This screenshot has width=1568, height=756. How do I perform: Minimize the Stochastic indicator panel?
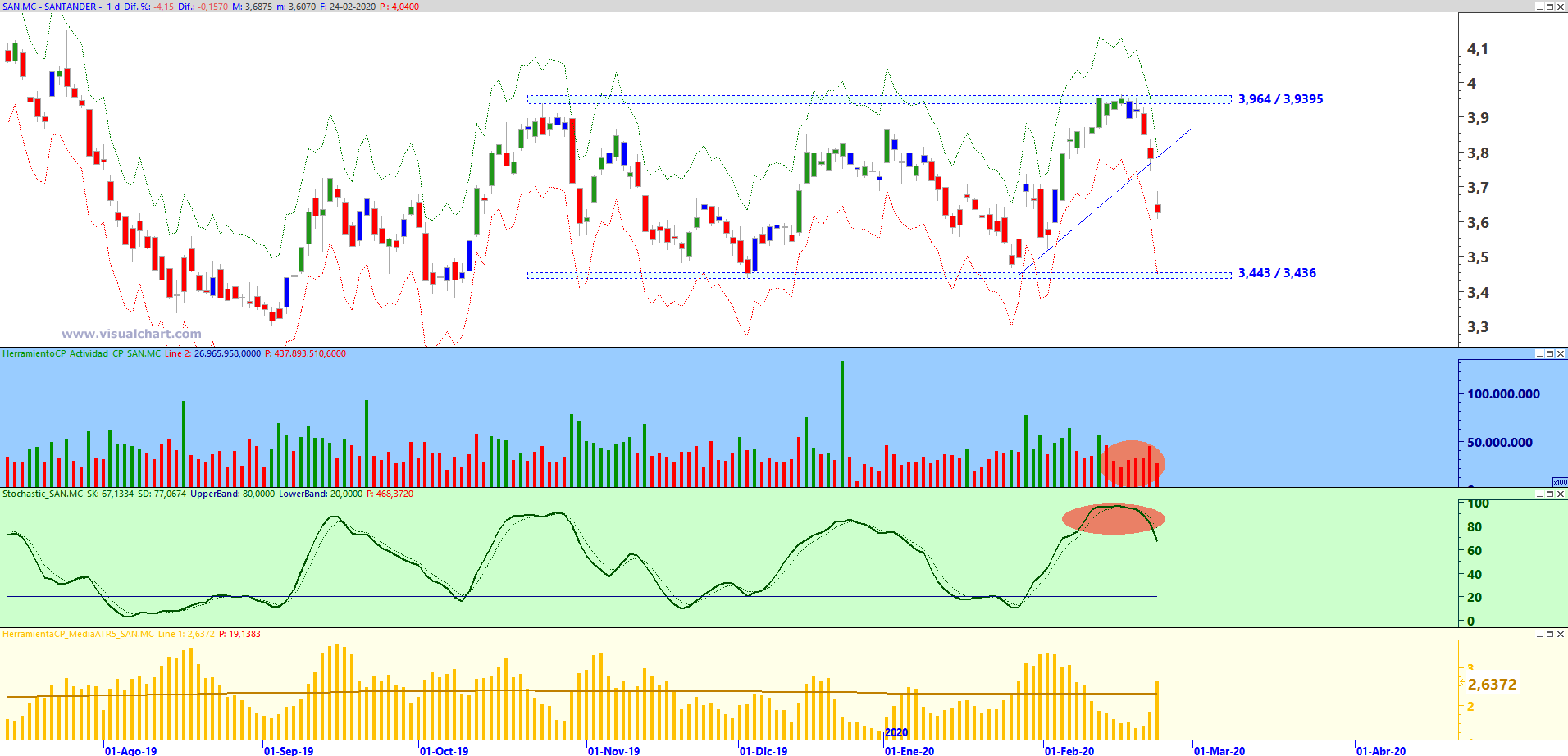click(1539, 494)
